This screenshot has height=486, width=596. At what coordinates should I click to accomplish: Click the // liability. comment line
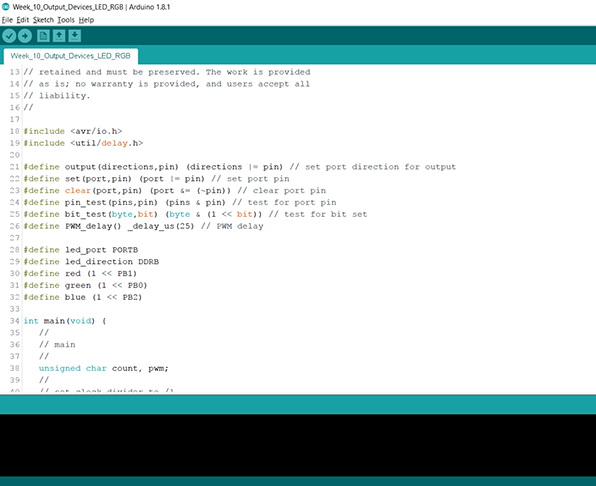pyautogui.click(x=57, y=95)
